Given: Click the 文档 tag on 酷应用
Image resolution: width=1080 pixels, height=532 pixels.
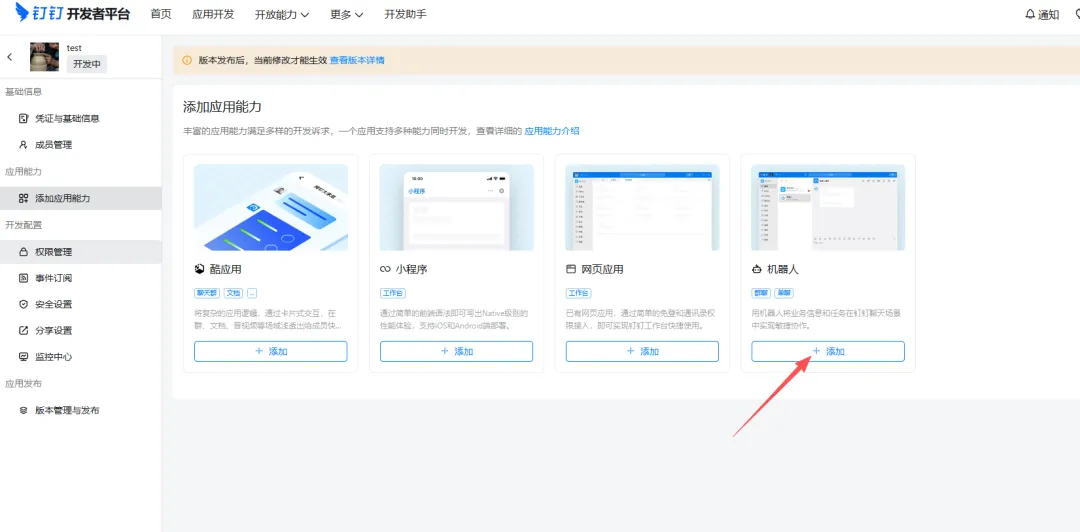Looking at the screenshot, I should (233, 293).
